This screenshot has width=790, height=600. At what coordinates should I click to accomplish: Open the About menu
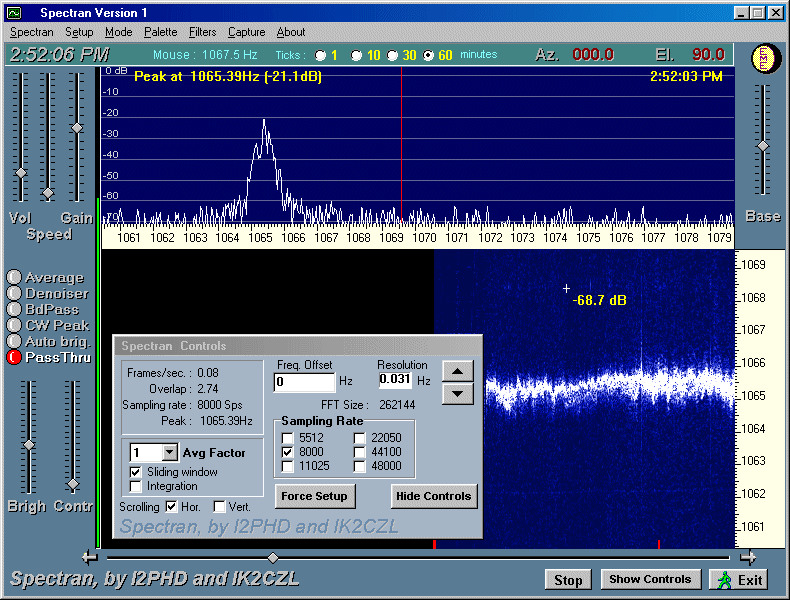[x=291, y=32]
